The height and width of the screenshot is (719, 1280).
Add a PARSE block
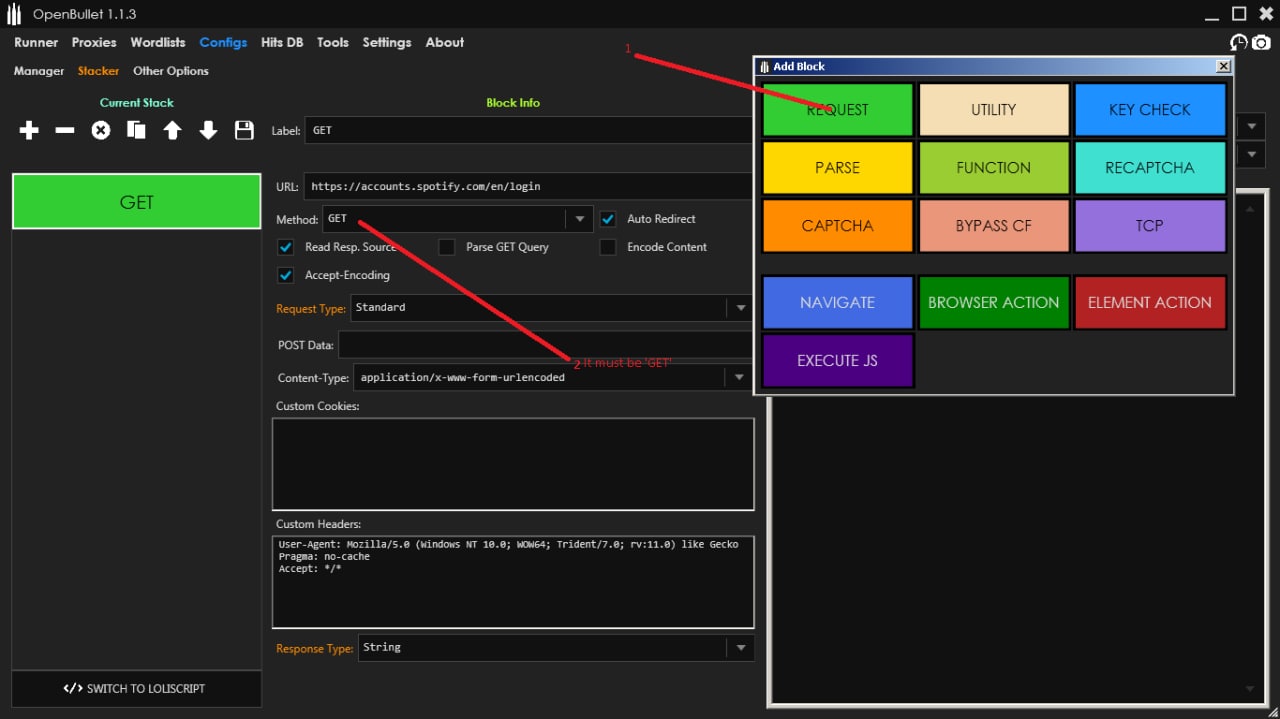pyautogui.click(x=838, y=168)
